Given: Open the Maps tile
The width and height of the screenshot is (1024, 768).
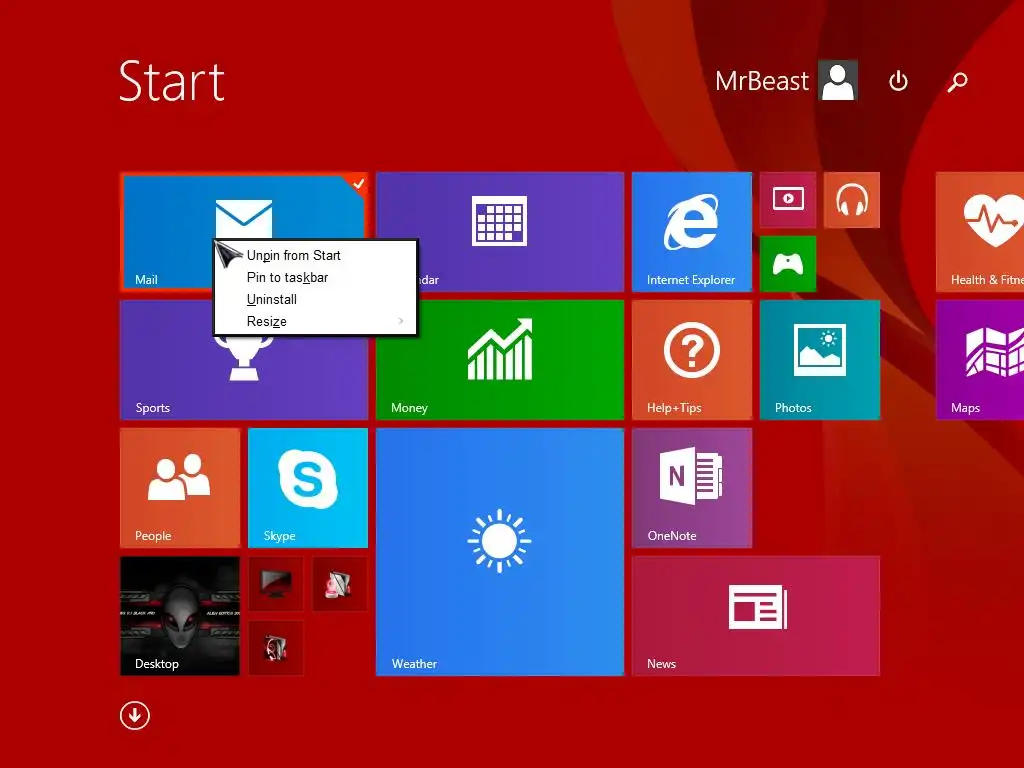Looking at the screenshot, I should click(x=980, y=360).
